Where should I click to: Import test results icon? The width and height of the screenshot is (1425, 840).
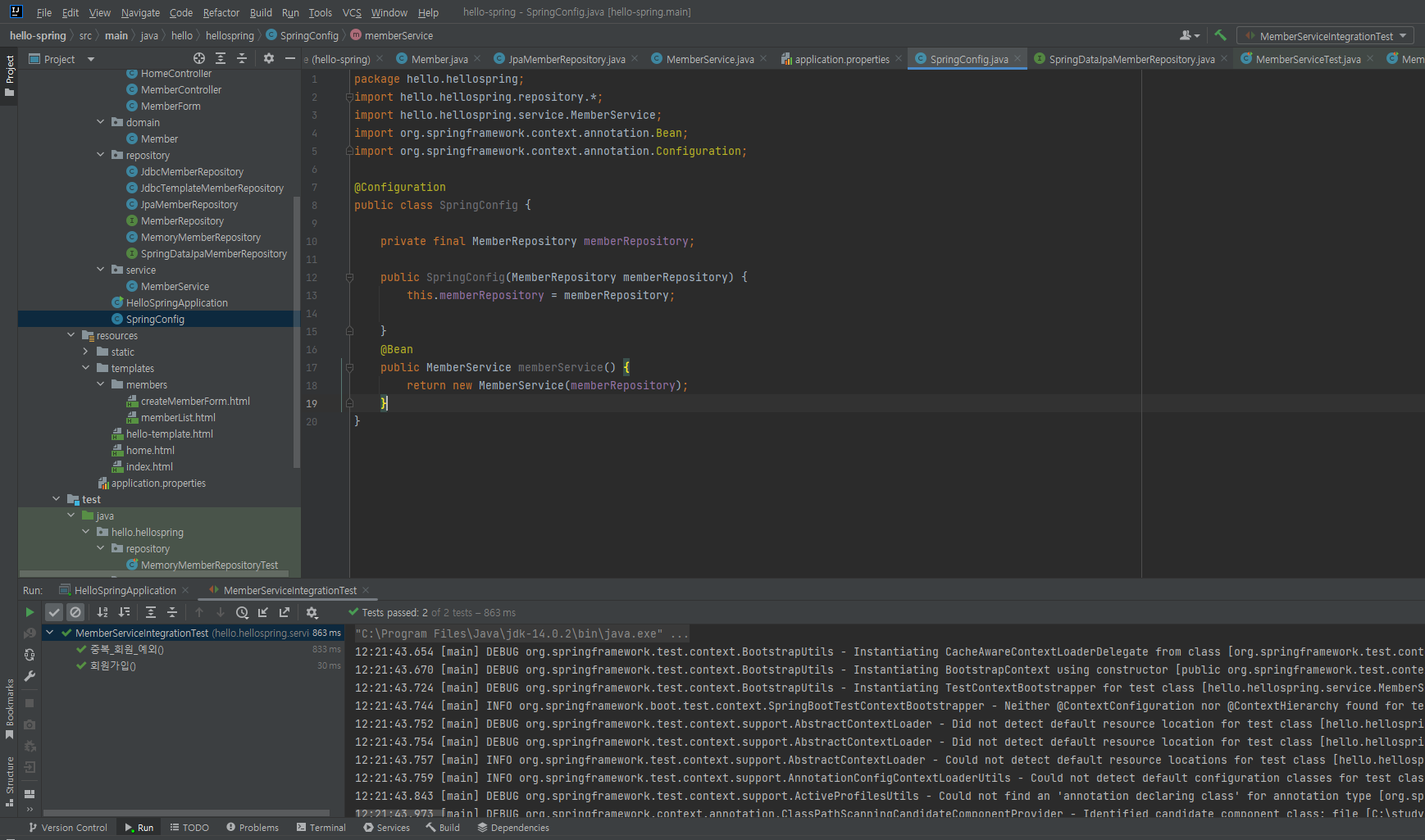(263, 612)
